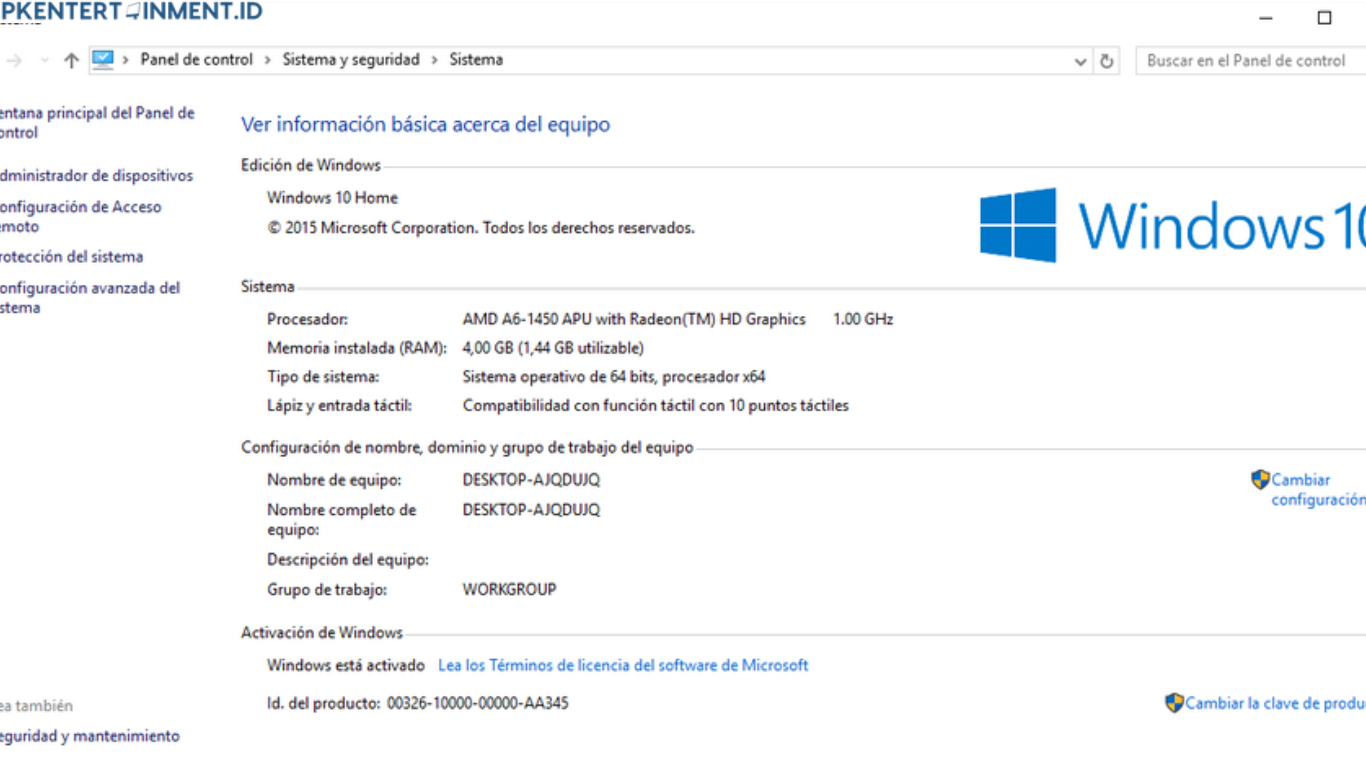This screenshot has height=768, width=1366.
Task: Click 'Cambiar configuración' link
Action: click(x=1318, y=490)
